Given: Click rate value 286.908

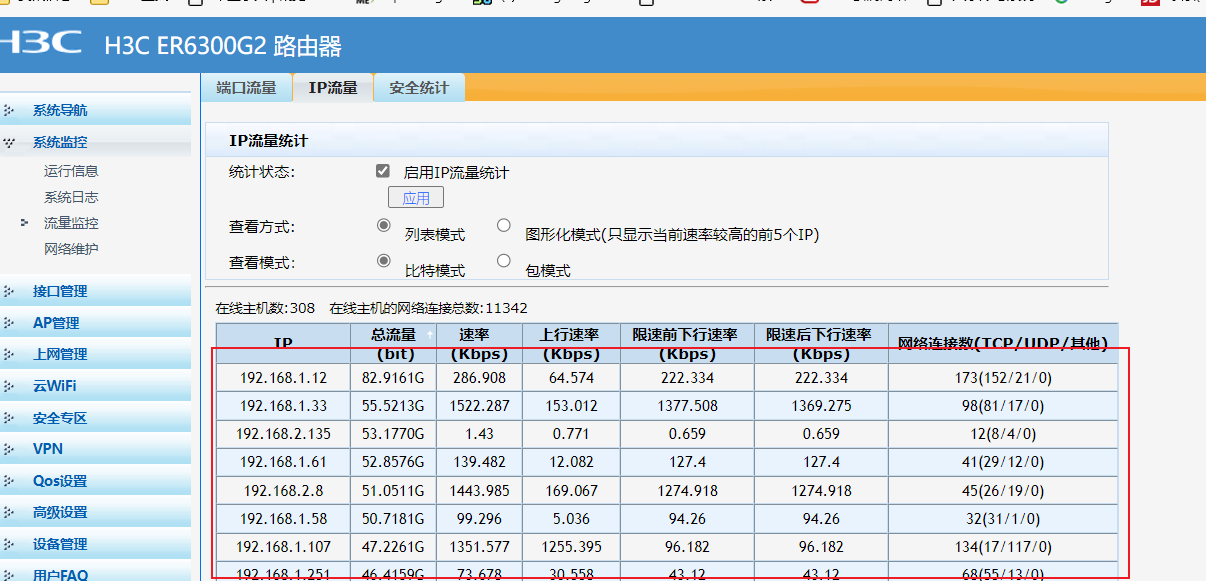Looking at the screenshot, I should pos(479,378).
